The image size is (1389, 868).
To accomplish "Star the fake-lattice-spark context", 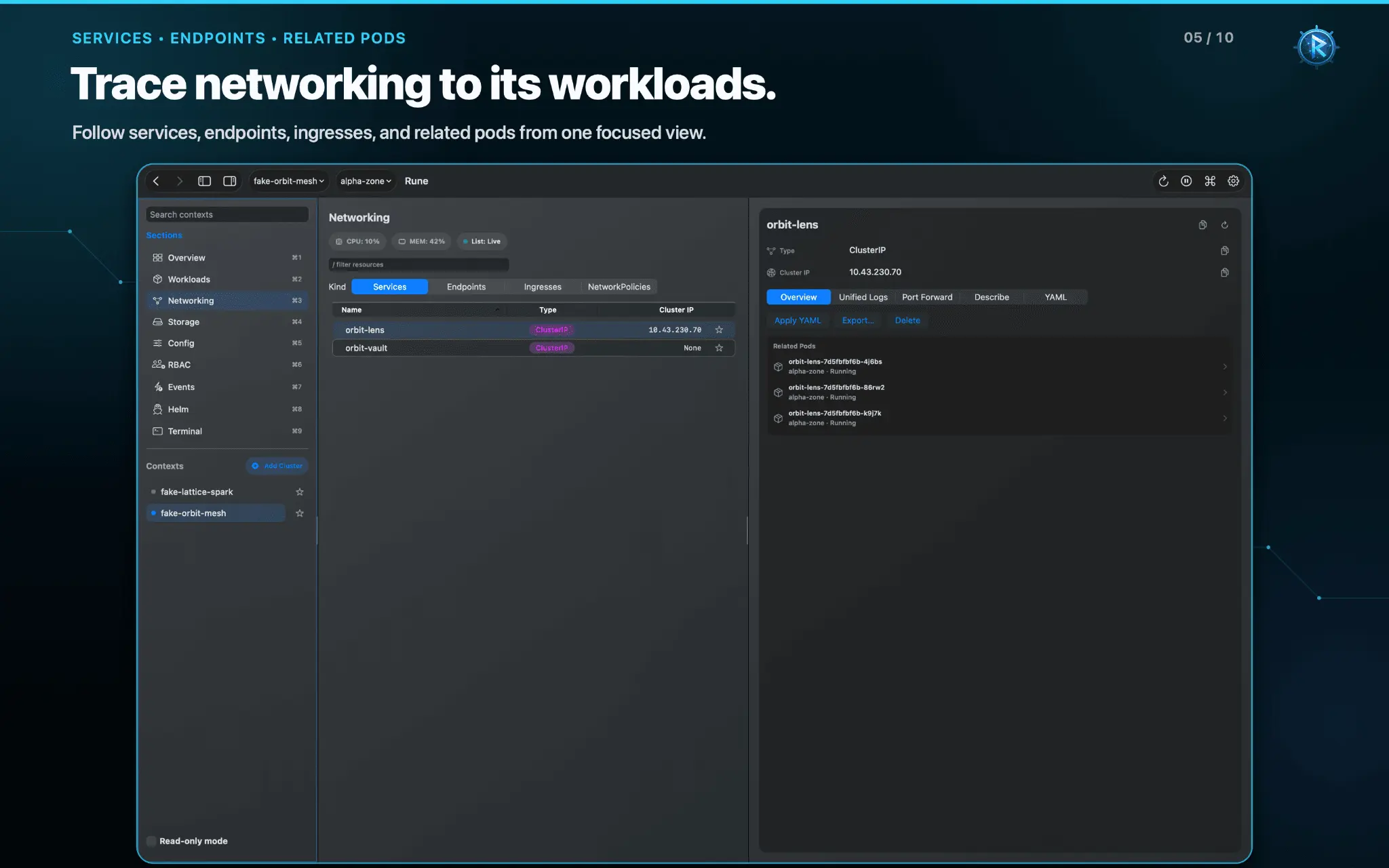I will [300, 492].
